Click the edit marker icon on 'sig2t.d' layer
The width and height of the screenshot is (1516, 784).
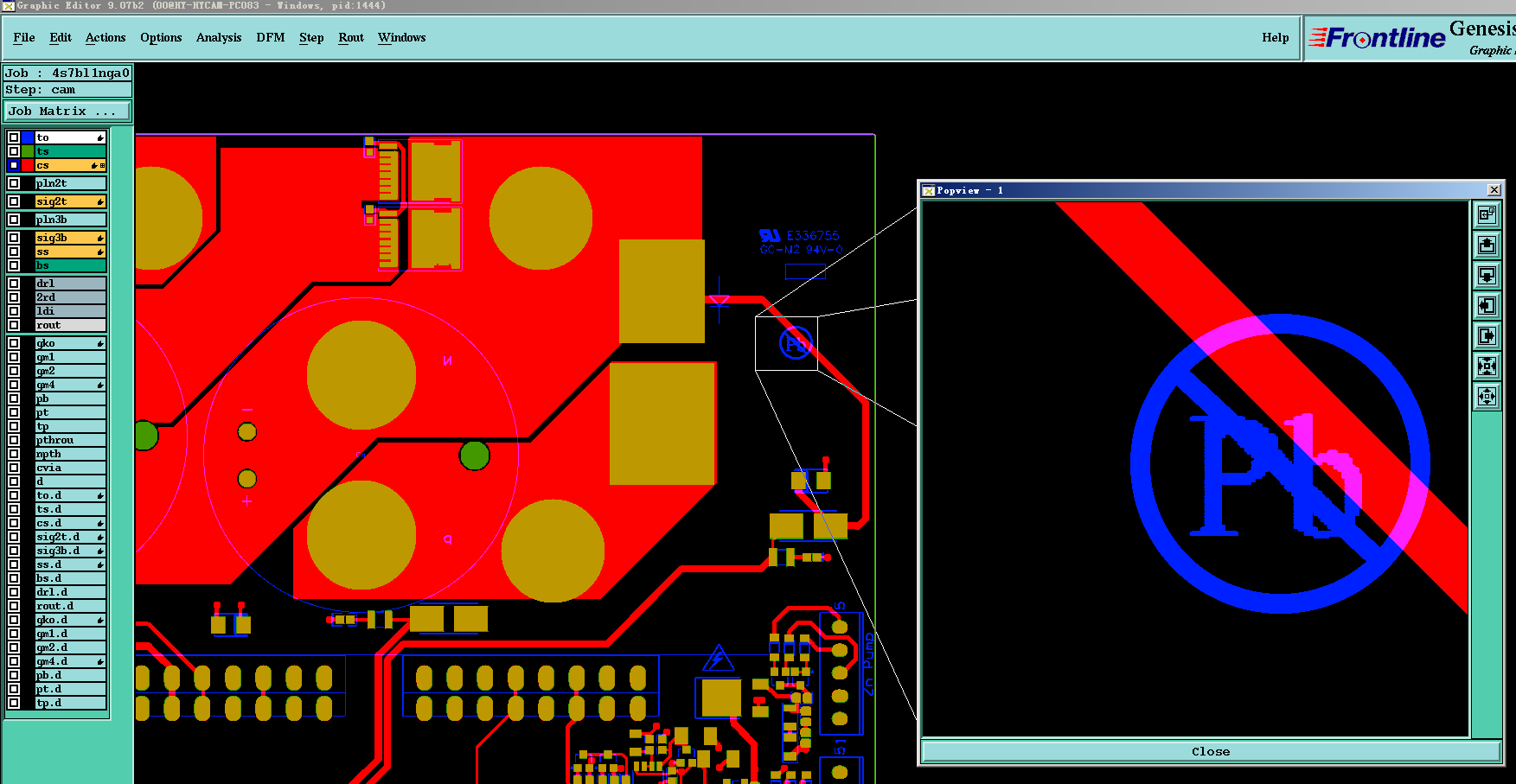pos(100,537)
